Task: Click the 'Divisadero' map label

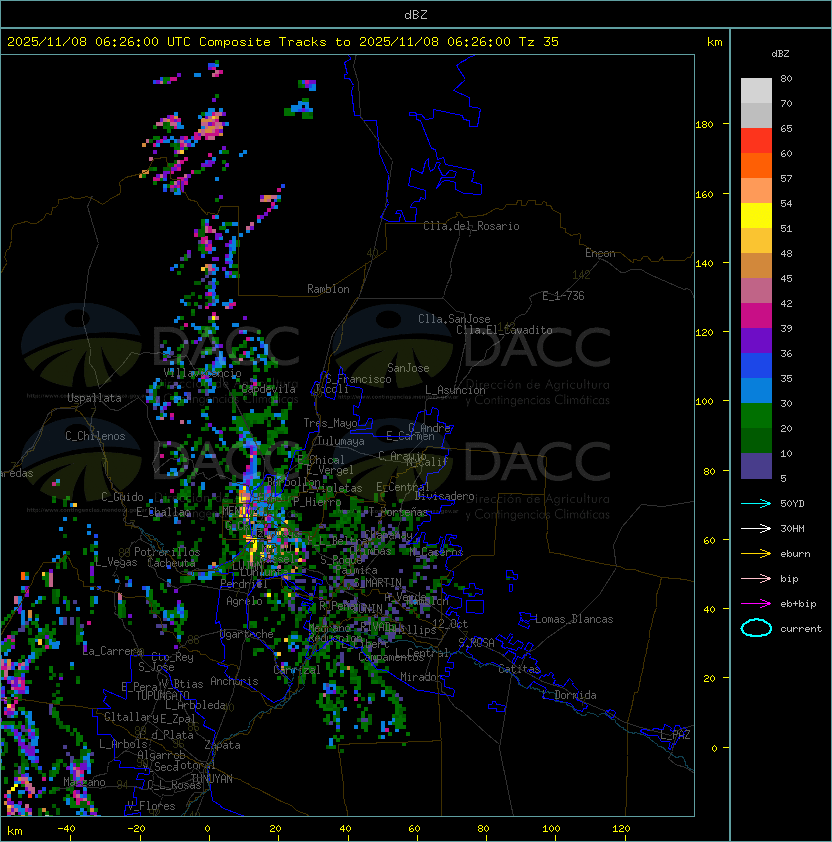Action: (445, 496)
